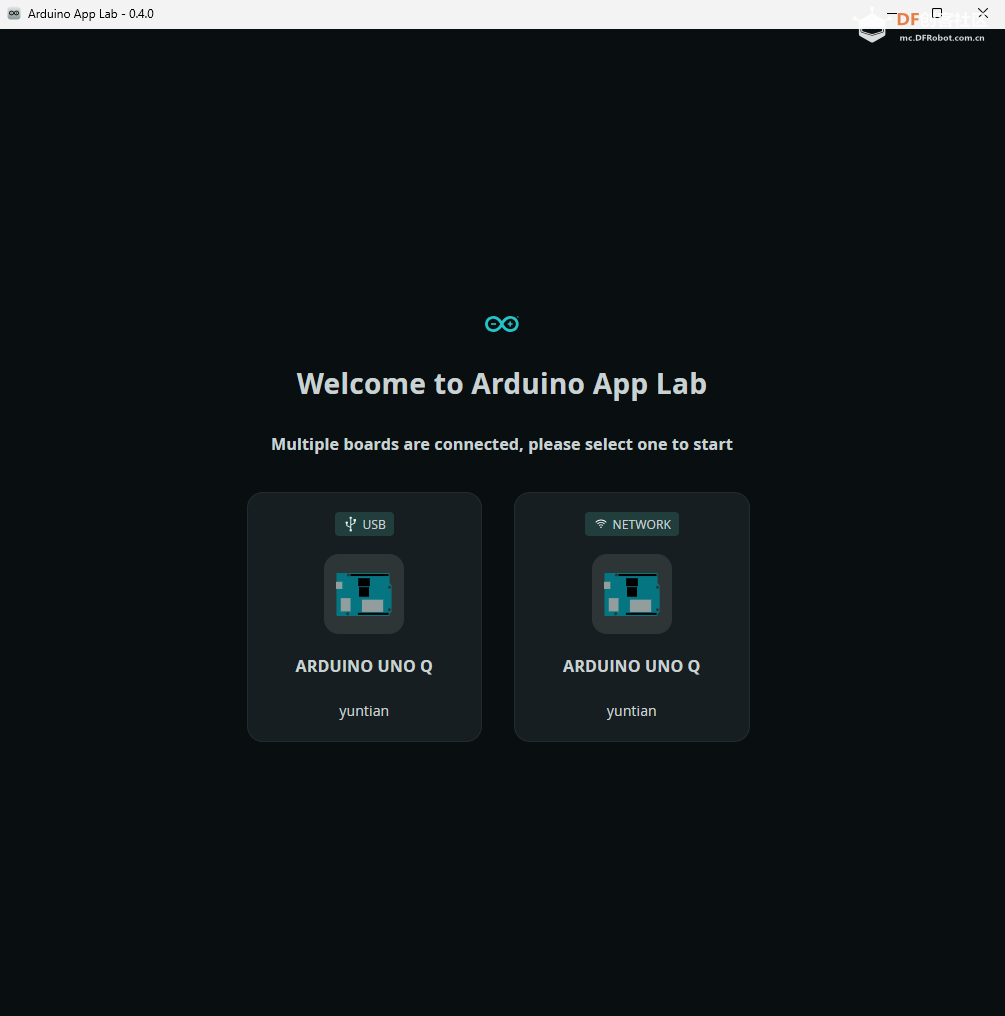Click the ARDUINO UNO Q name on the right card

coord(631,666)
